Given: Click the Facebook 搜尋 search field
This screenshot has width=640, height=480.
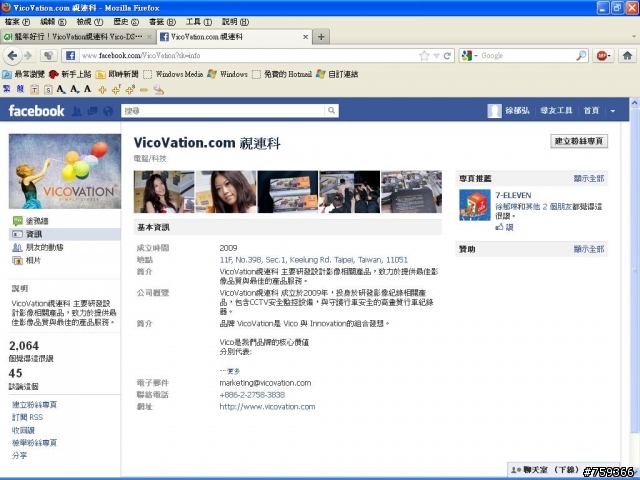Looking at the screenshot, I should 223,111.
